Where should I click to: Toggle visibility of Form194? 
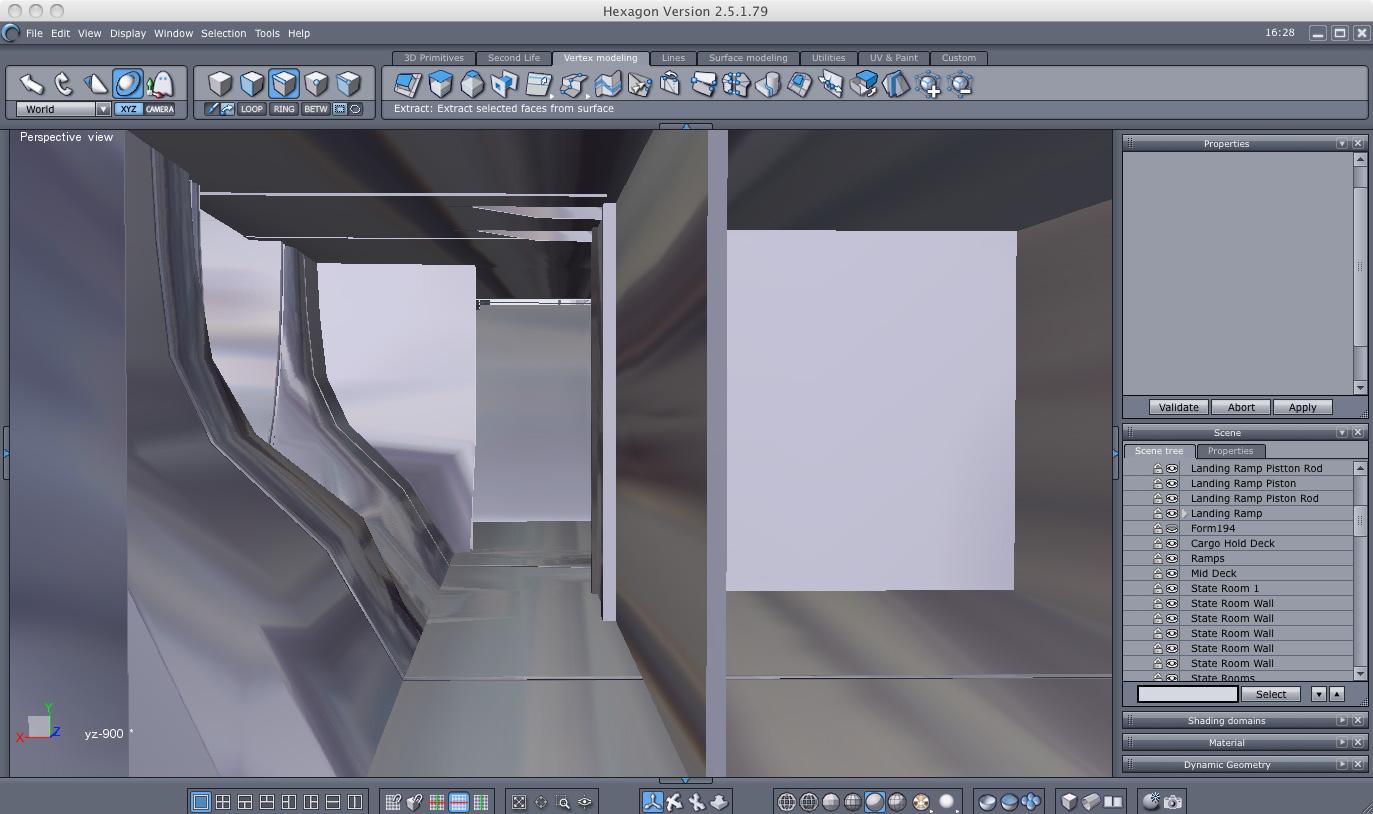(1172, 528)
